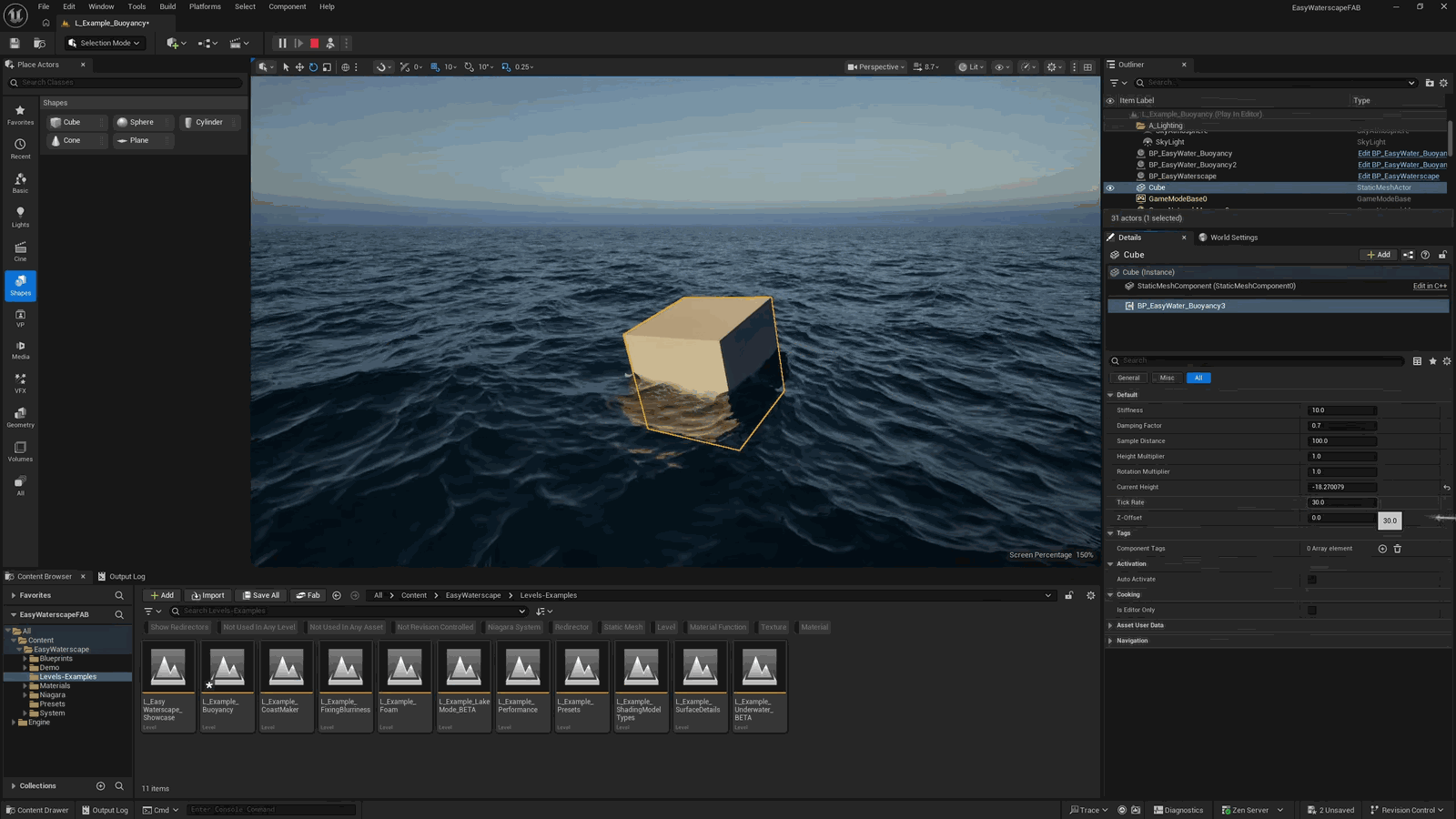Add the Sphere shape actor
Image resolution: width=1456 pixels, height=819 pixels.
(141, 122)
